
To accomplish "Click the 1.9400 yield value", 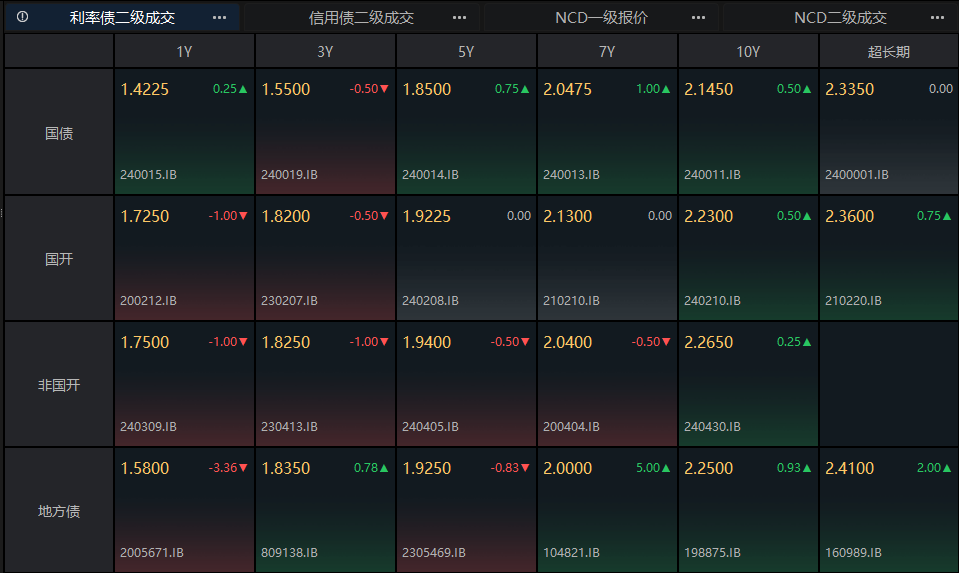I will pyautogui.click(x=426, y=342).
